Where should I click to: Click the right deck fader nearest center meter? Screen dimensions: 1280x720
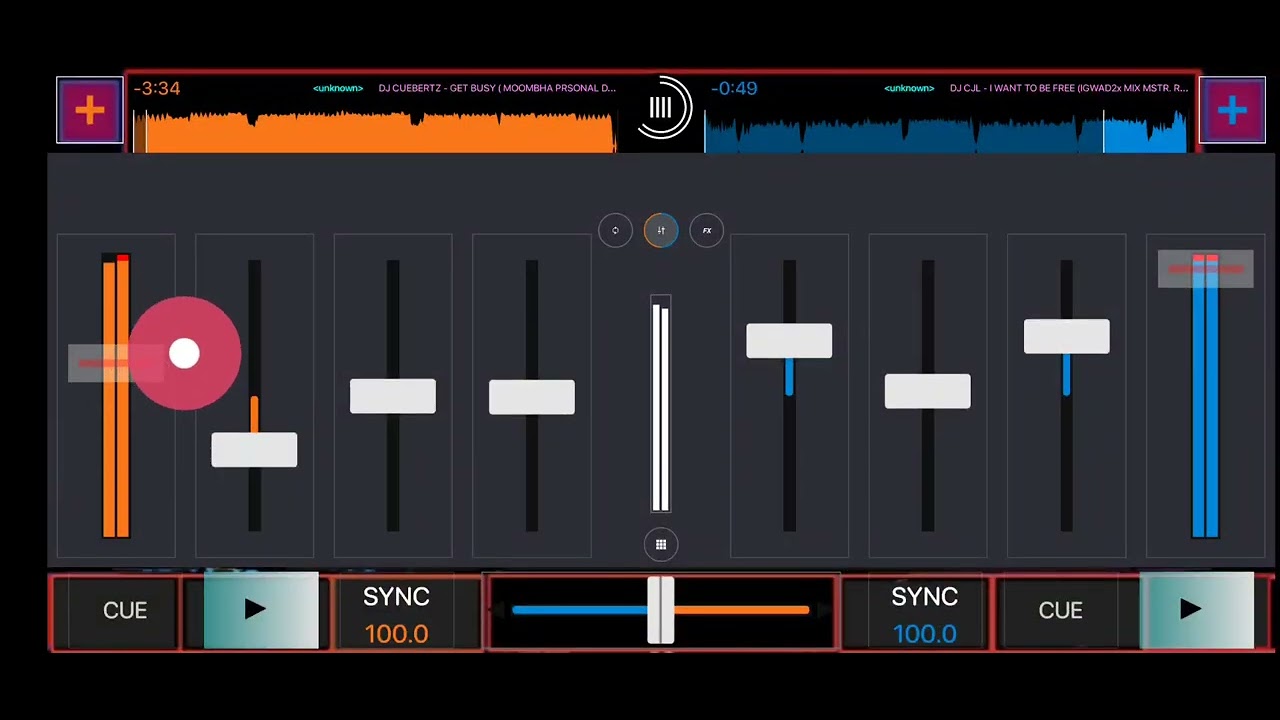pos(789,341)
